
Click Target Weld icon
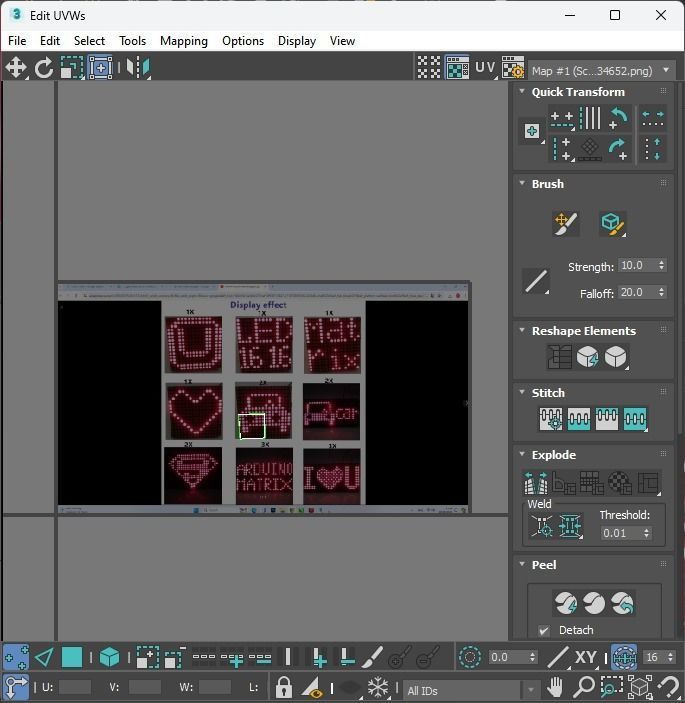[x=542, y=526]
